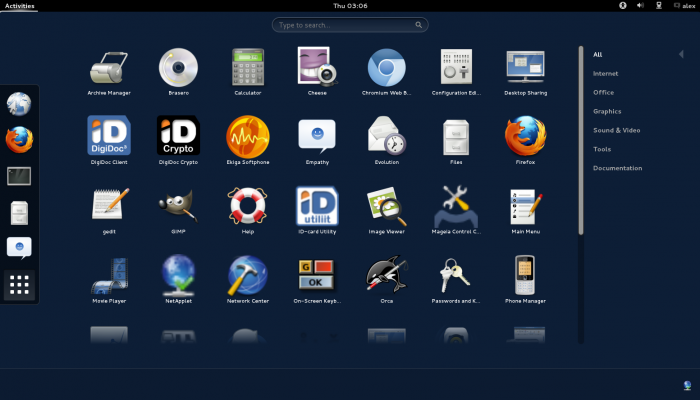This screenshot has height=400, width=700.
Task: Open Files in the app grid
Action: point(456,141)
